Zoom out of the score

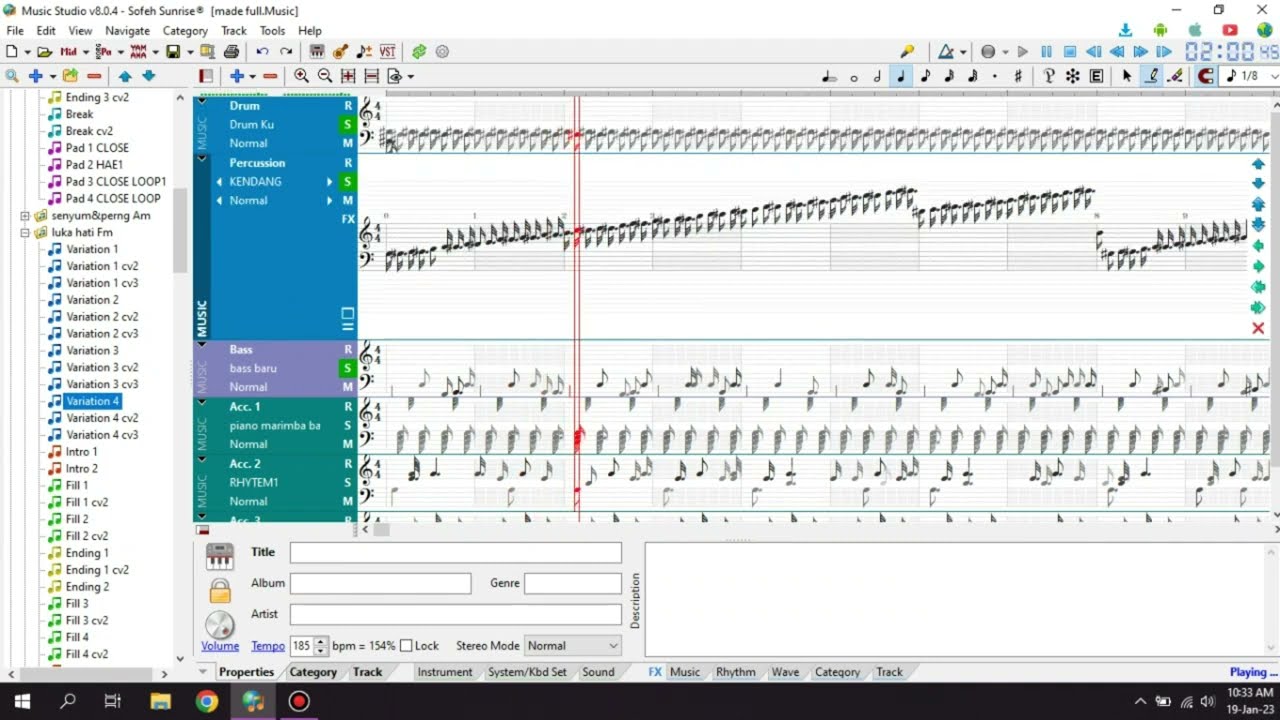tap(325, 76)
